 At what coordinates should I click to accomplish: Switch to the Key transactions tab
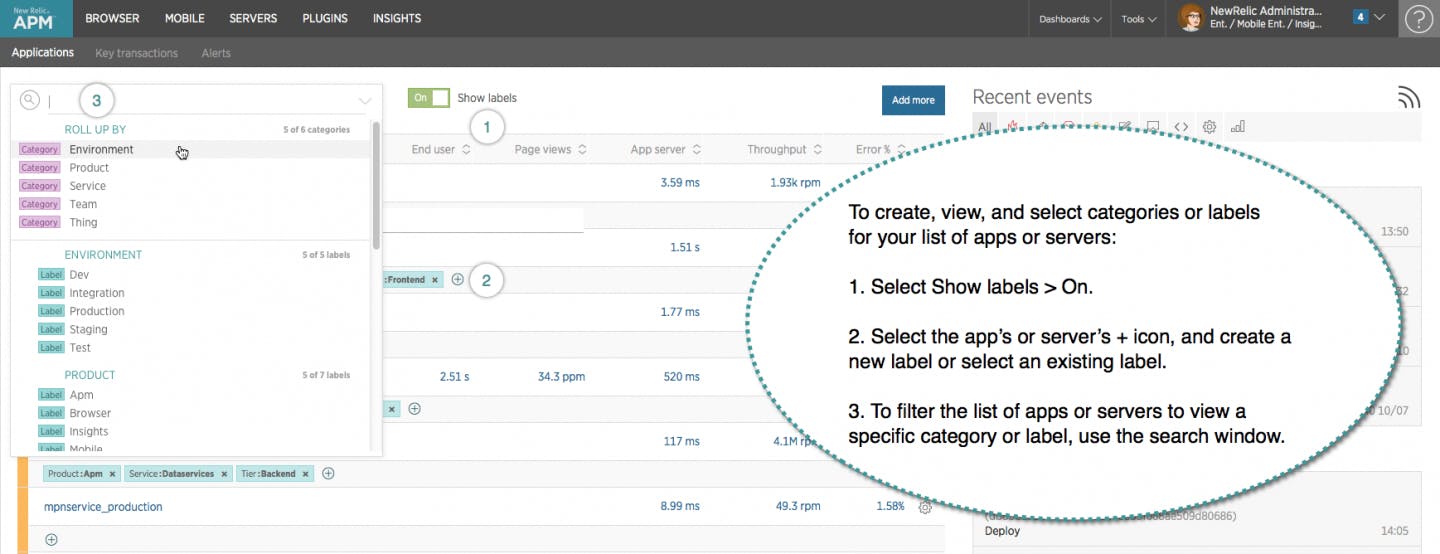[136, 53]
